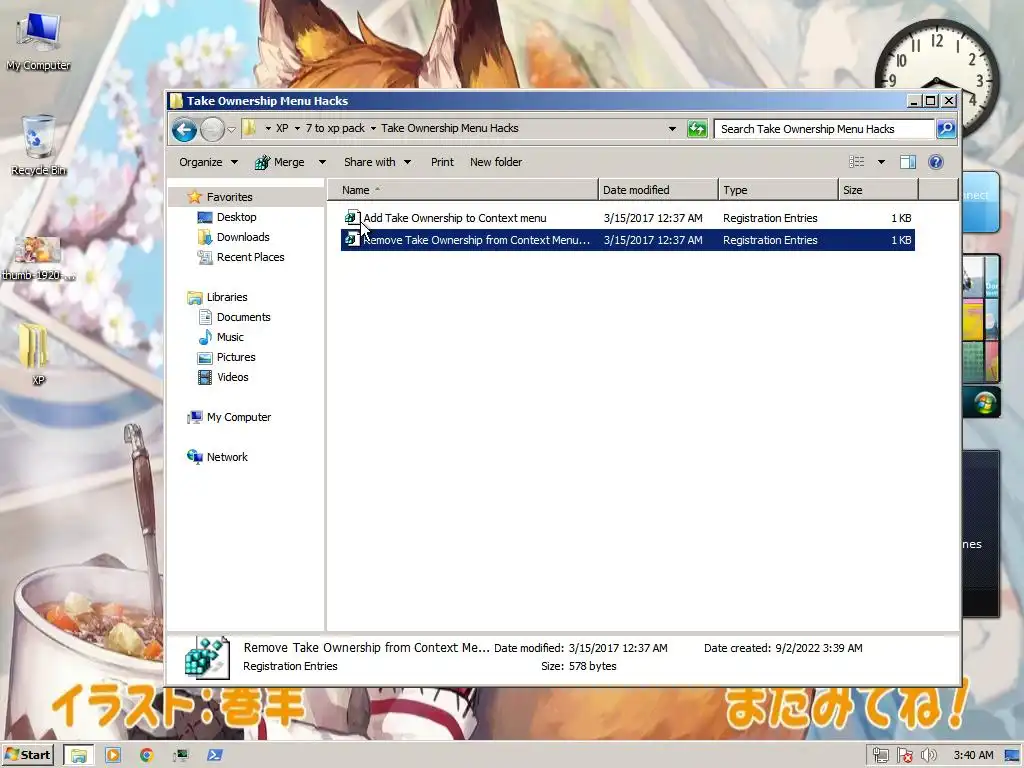
Task: Click the registry file icon in details pane
Action: tap(207, 658)
